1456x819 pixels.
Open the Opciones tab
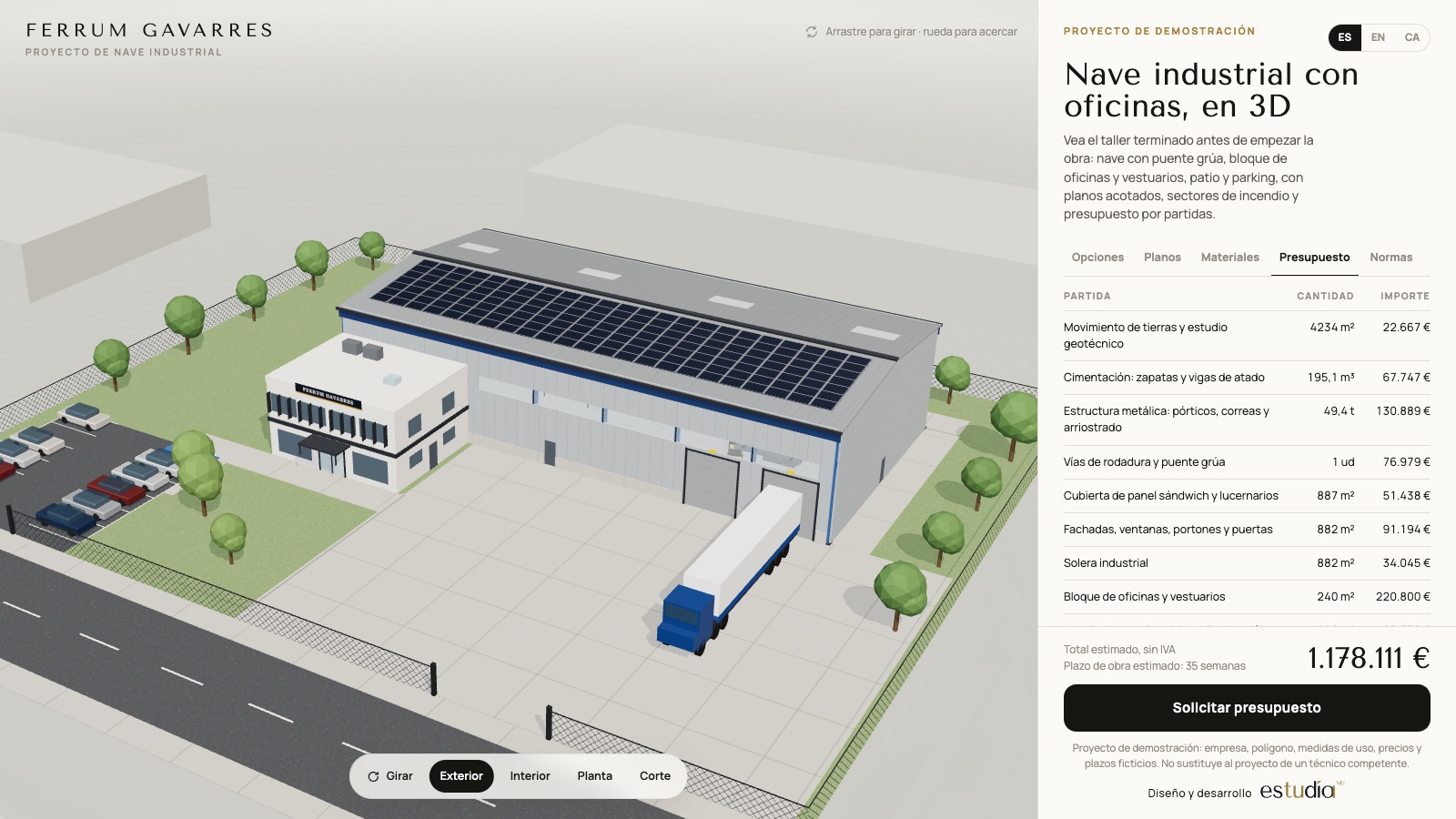point(1097,258)
